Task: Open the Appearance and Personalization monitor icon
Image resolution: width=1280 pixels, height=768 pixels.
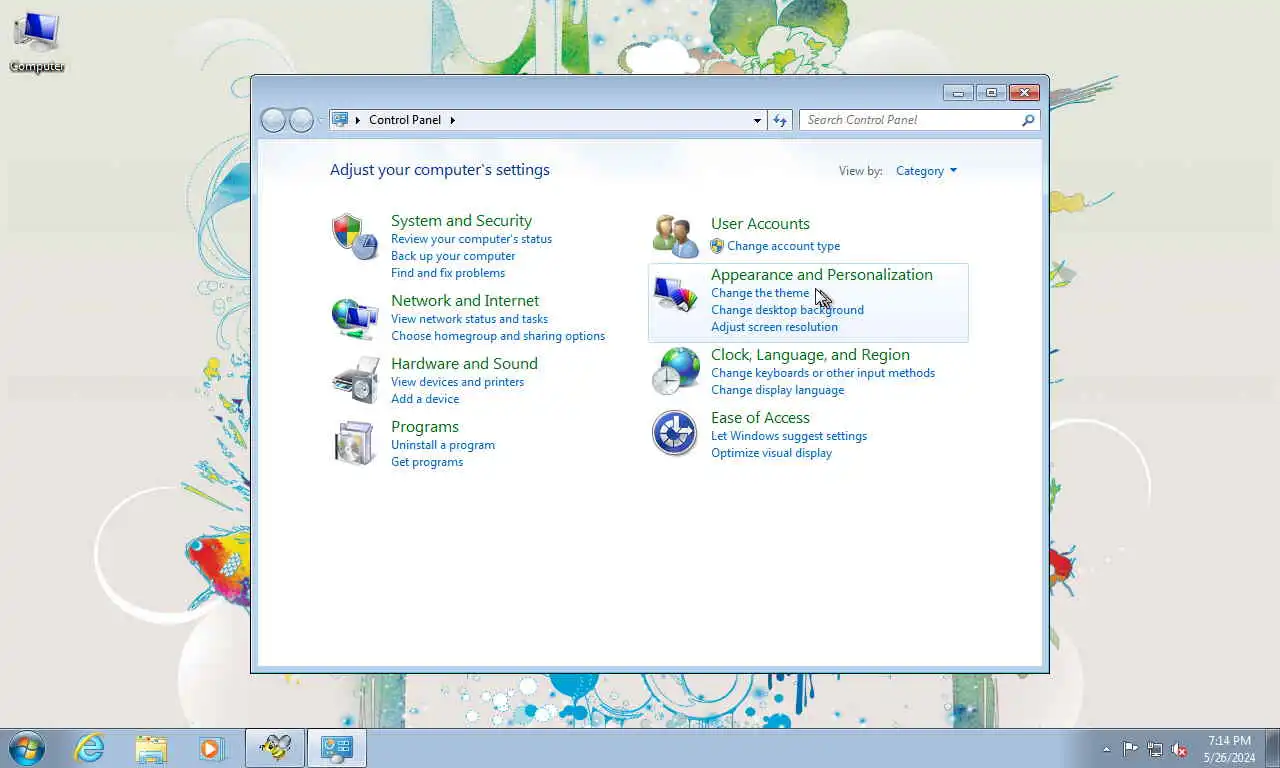Action: tap(675, 295)
